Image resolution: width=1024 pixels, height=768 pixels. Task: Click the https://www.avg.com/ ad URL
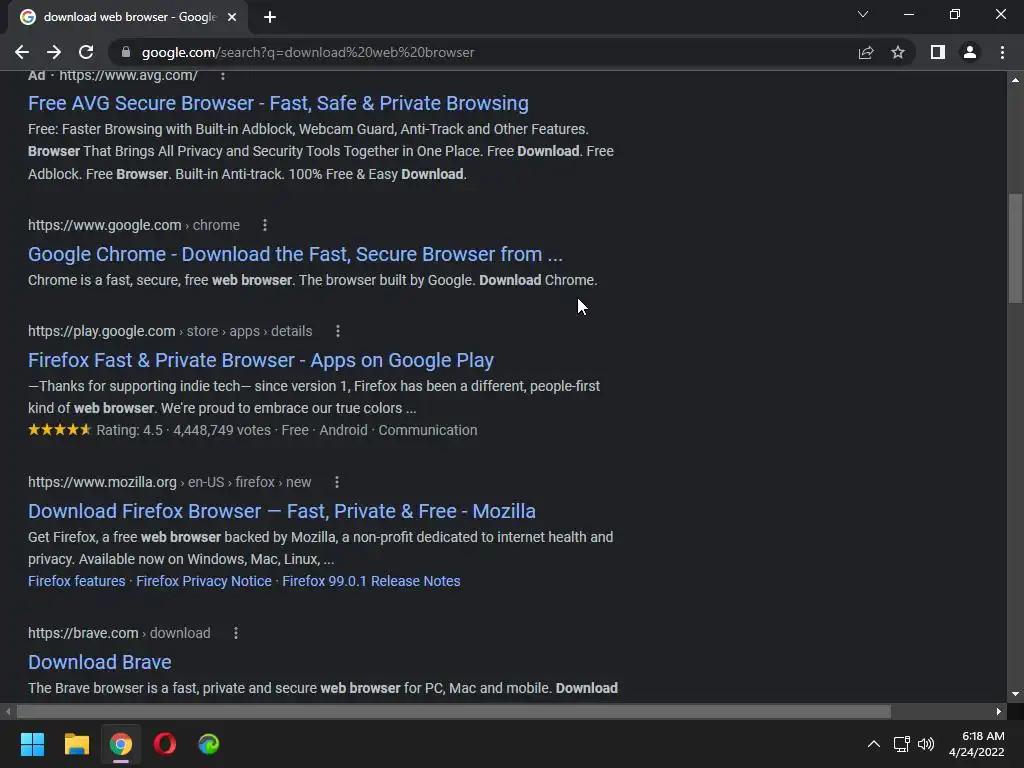pyautogui.click(x=128, y=76)
